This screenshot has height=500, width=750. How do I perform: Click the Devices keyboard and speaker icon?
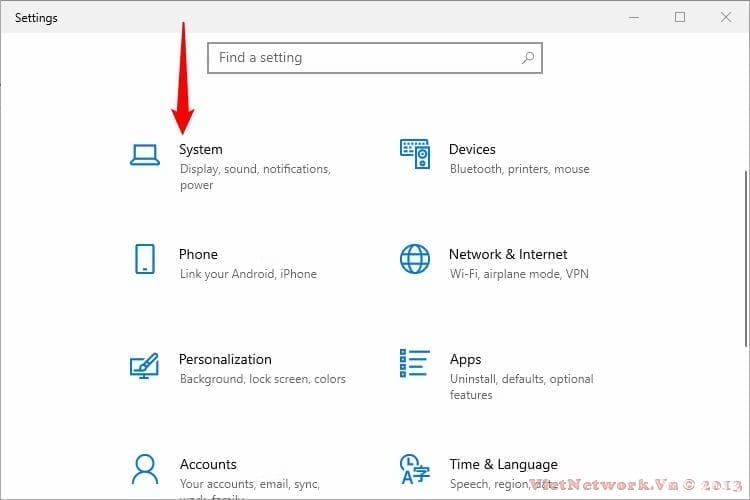(415, 155)
